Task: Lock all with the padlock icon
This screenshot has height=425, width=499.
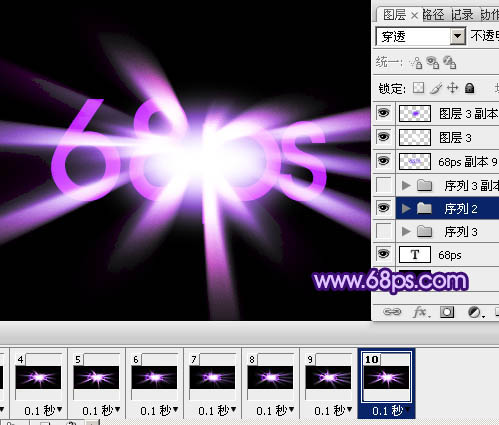Action: pyautogui.click(x=469, y=88)
